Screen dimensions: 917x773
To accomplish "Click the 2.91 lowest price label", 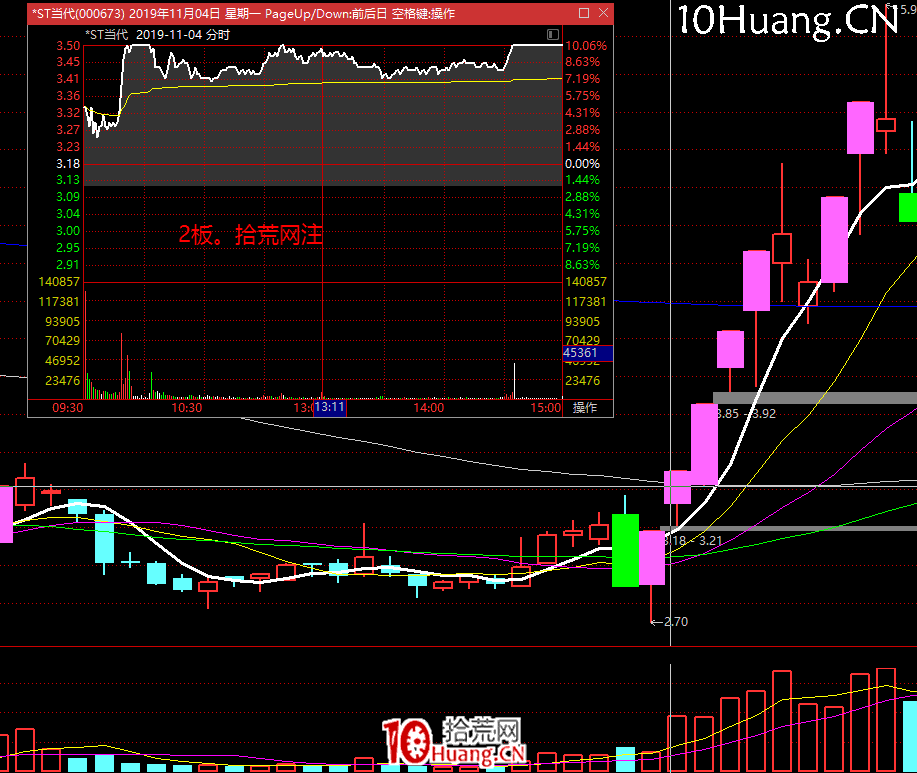I will pyautogui.click(x=68, y=265).
